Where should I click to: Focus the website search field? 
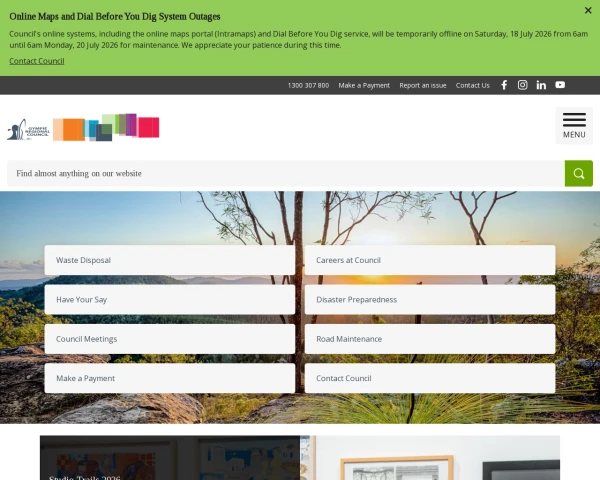286,173
